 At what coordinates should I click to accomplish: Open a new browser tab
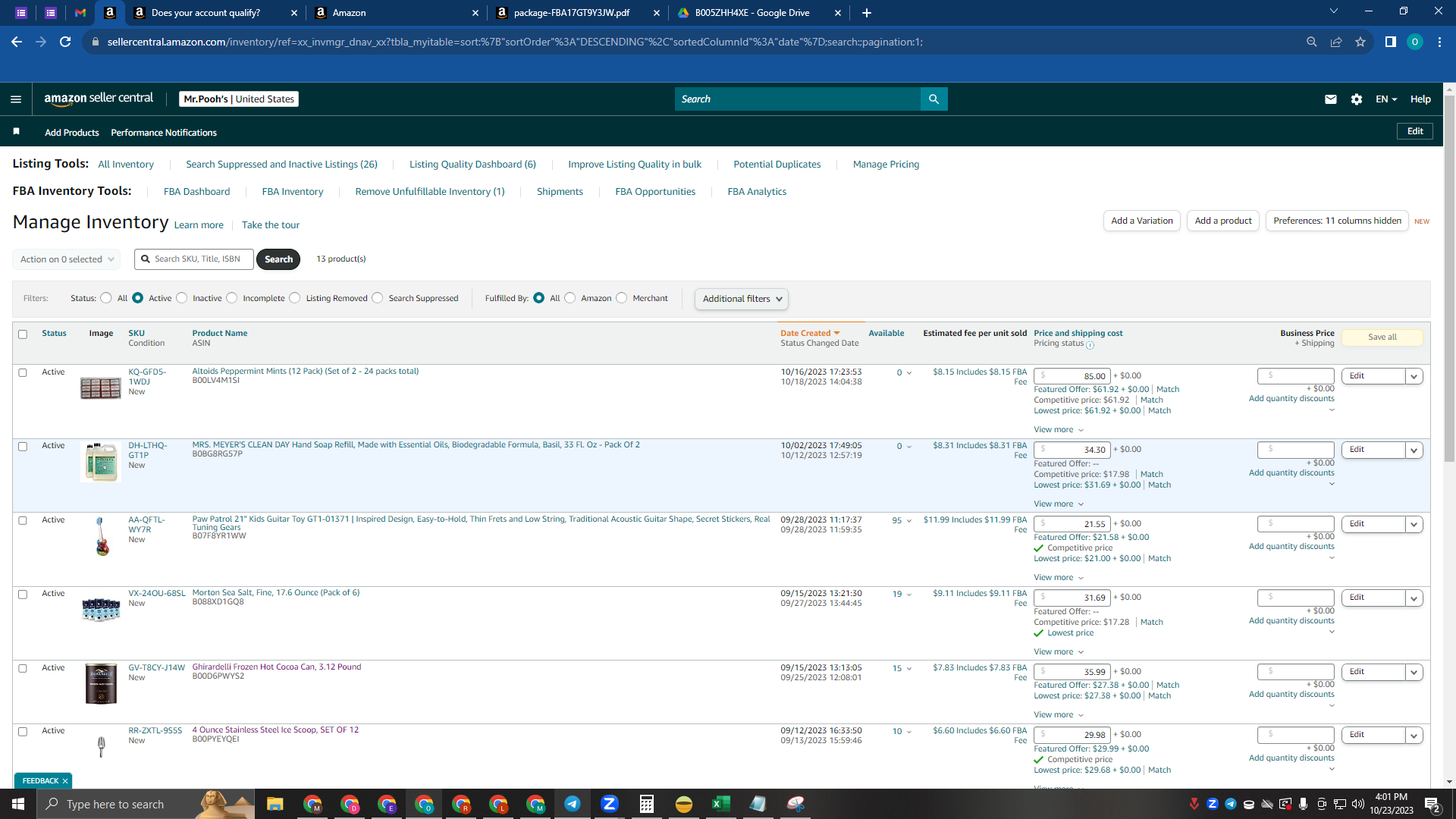tap(867, 13)
